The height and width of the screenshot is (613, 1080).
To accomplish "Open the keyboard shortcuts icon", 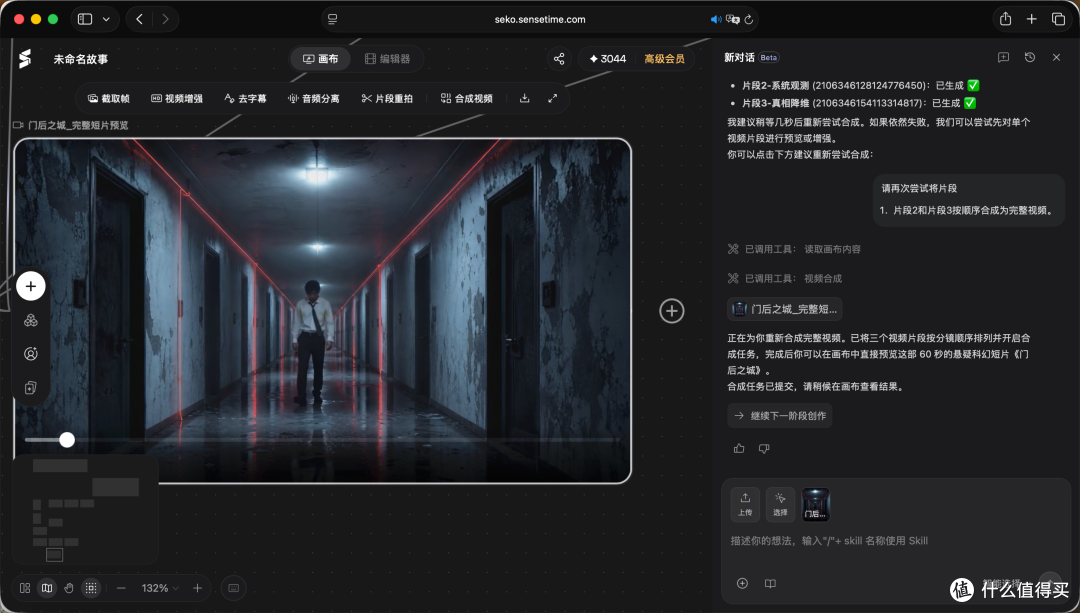I will pyautogui.click(x=233, y=588).
